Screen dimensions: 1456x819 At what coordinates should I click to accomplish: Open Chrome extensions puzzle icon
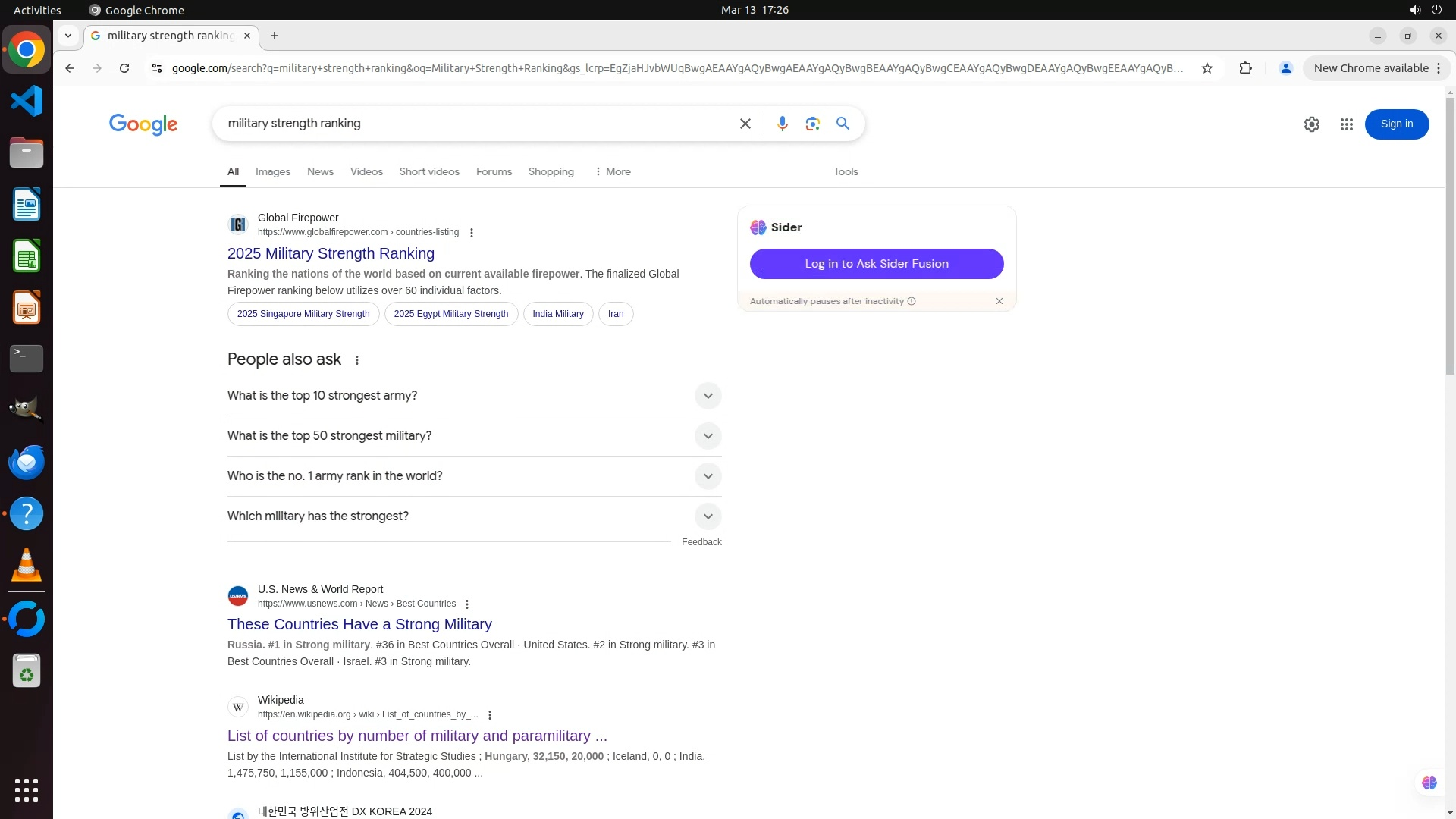pos(1245,68)
